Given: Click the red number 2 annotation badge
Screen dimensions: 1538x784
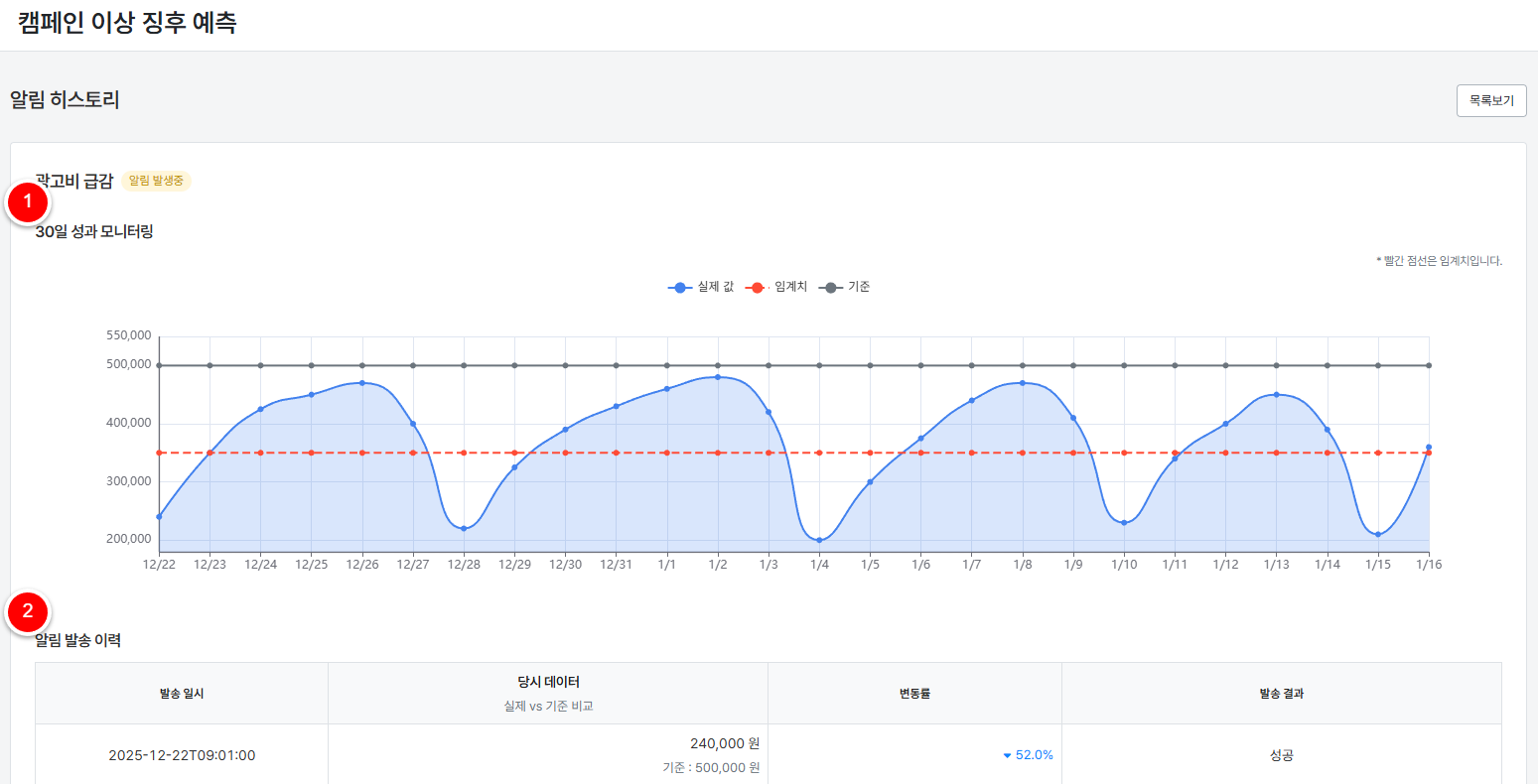Looking at the screenshot, I should point(28,611).
